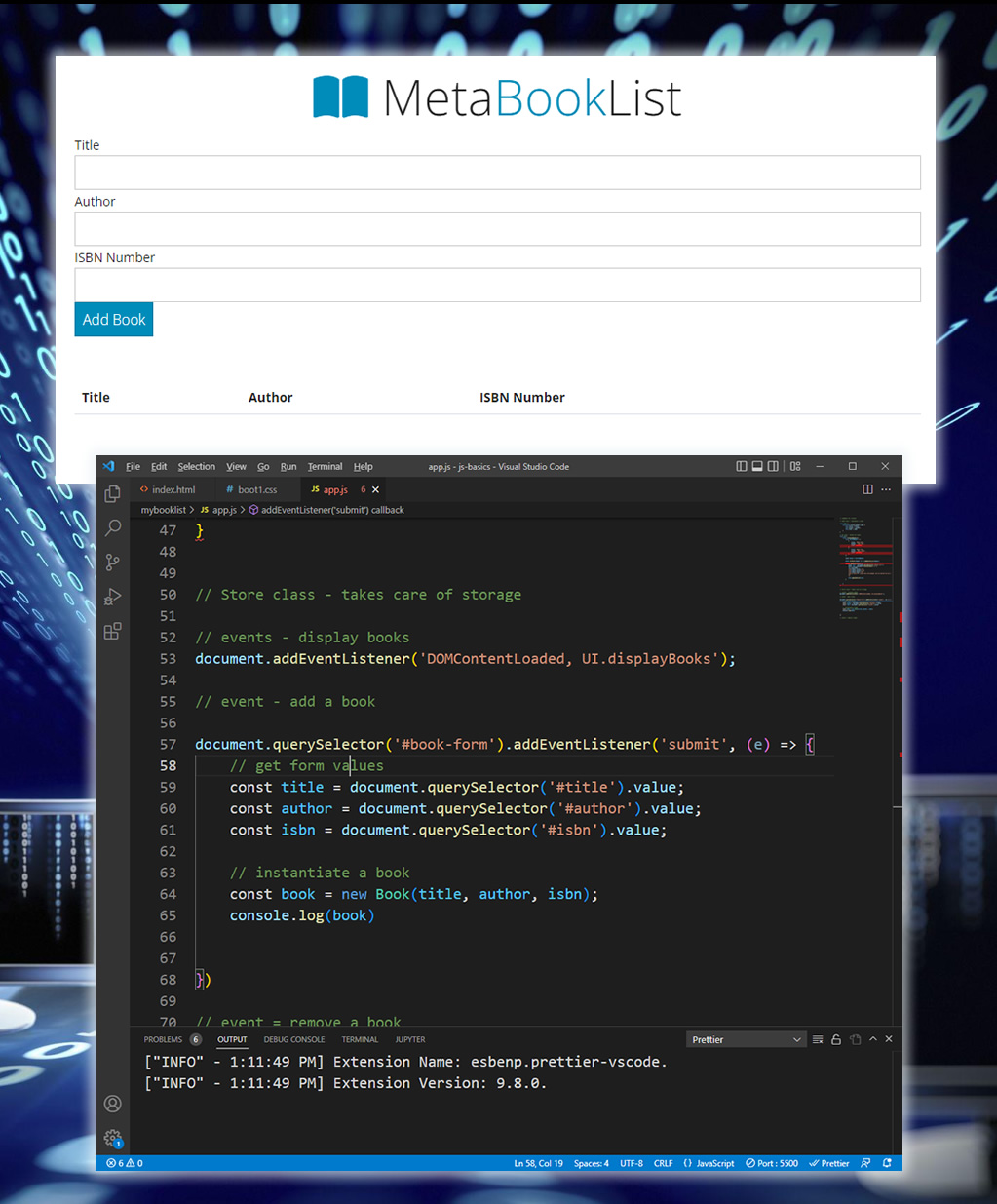
Task: Open the Search sidebar icon
Action: [x=112, y=527]
